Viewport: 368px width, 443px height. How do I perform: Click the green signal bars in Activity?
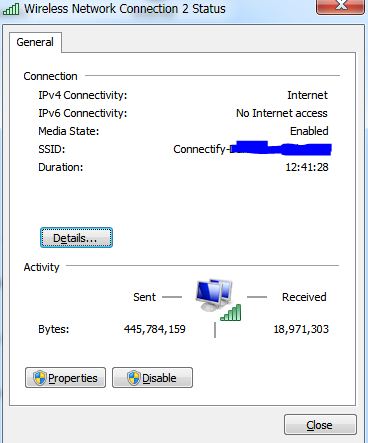point(231,313)
